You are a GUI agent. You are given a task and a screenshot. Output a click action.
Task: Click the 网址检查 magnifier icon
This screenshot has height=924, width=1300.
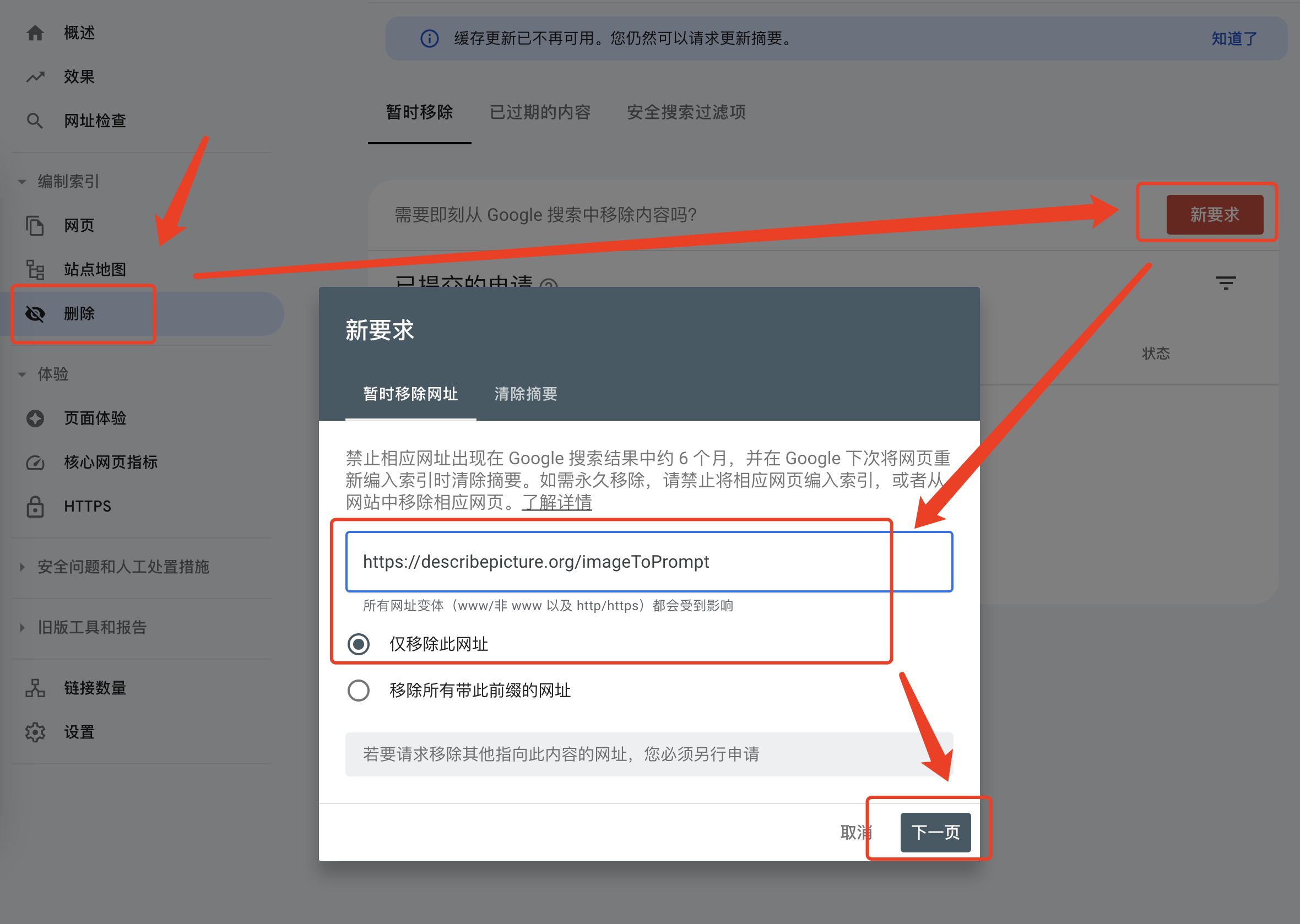35,121
